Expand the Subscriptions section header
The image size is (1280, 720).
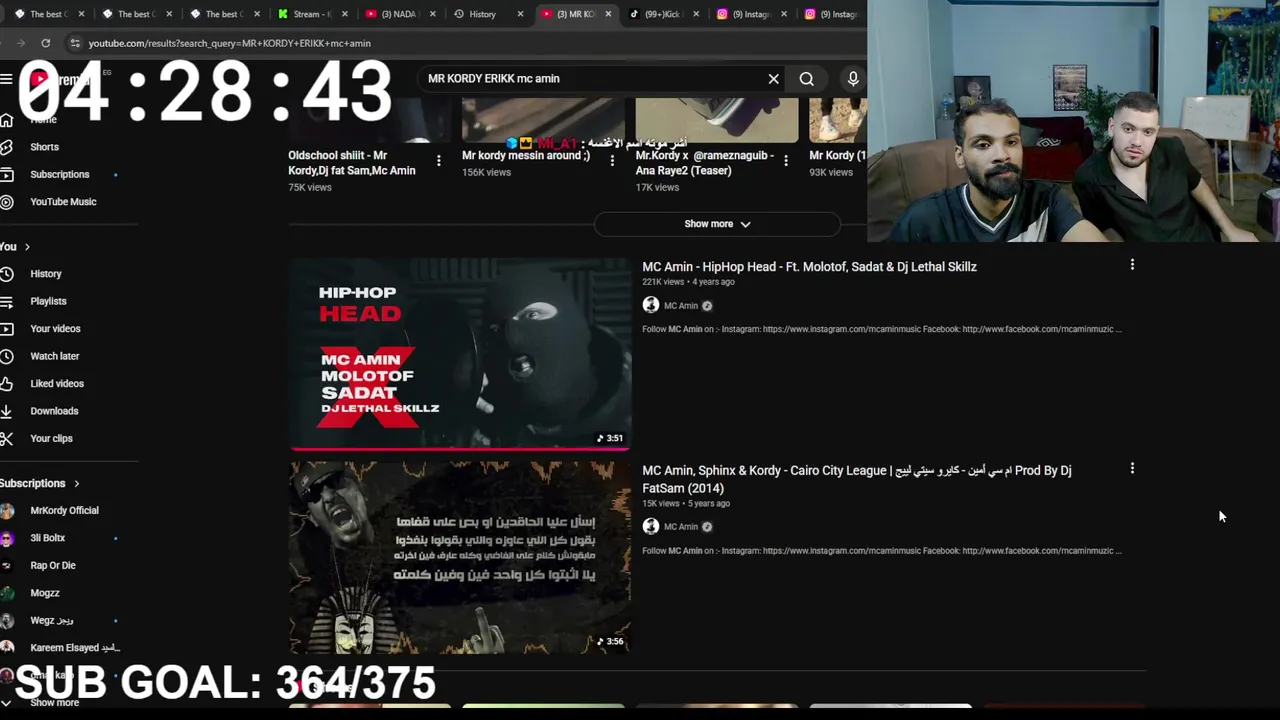point(40,484)
